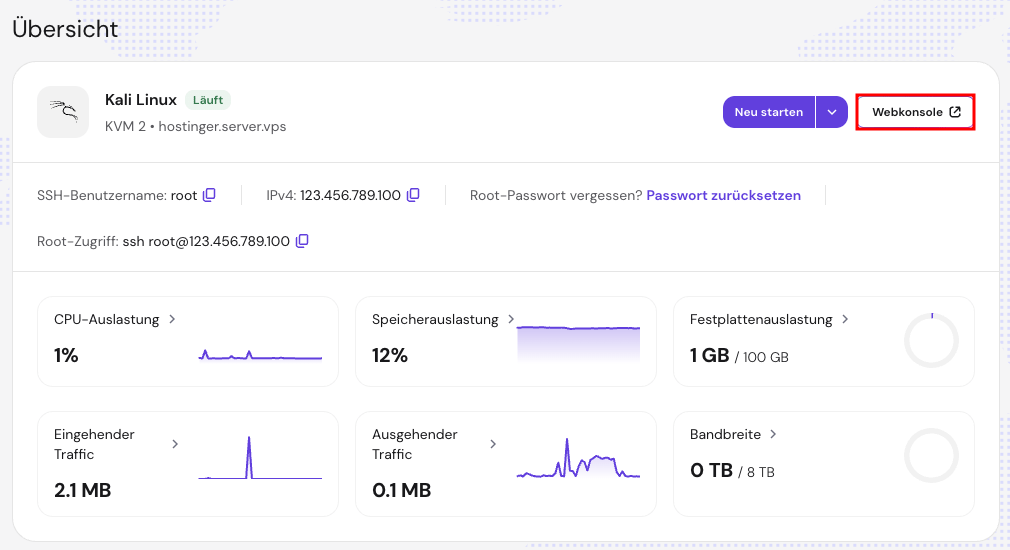Click the 12% memory value
Image resolution: width=1010 pixels, height=550 pixels.
390,355
